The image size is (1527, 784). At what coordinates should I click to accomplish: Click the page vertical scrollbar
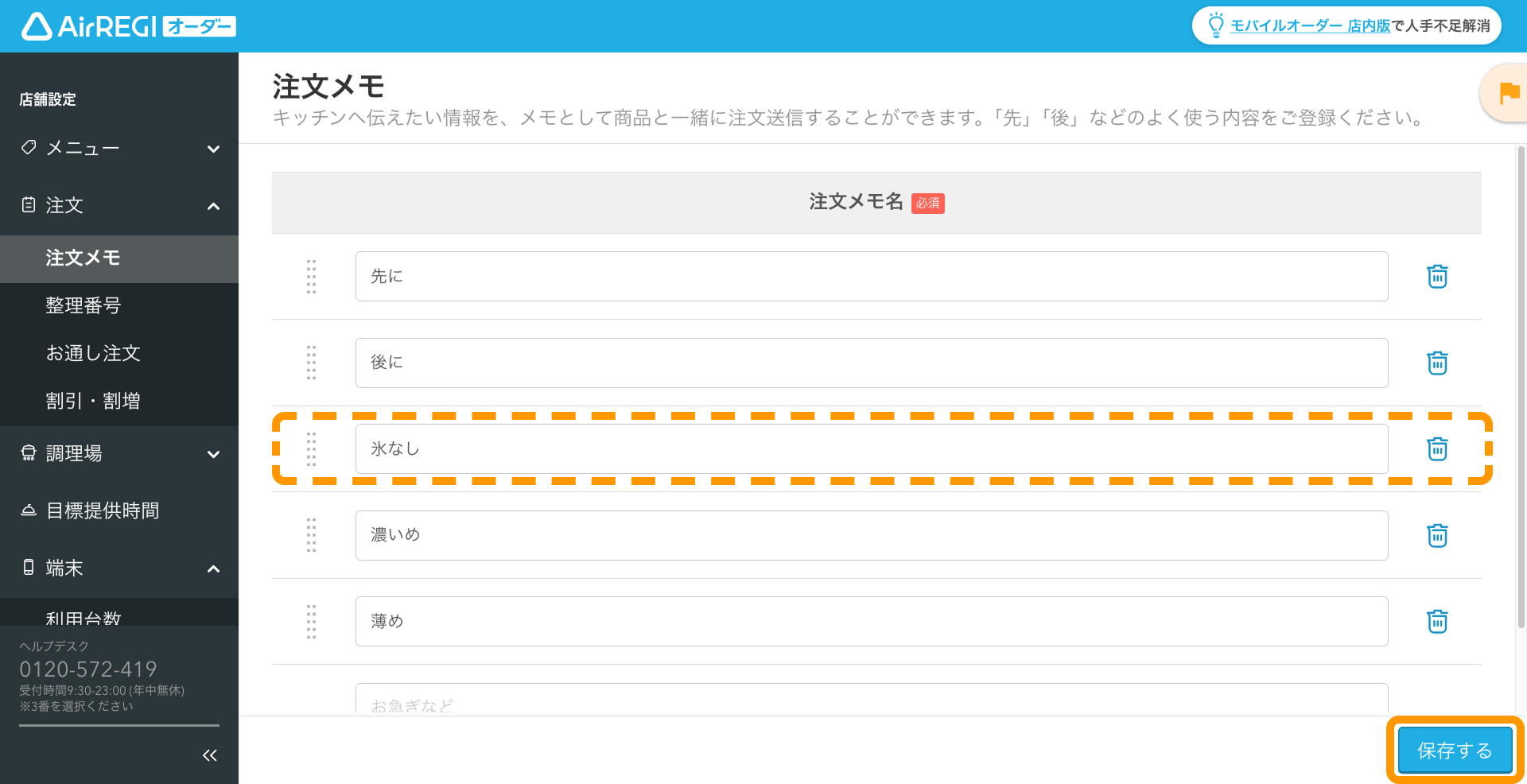click(1521, 386)
